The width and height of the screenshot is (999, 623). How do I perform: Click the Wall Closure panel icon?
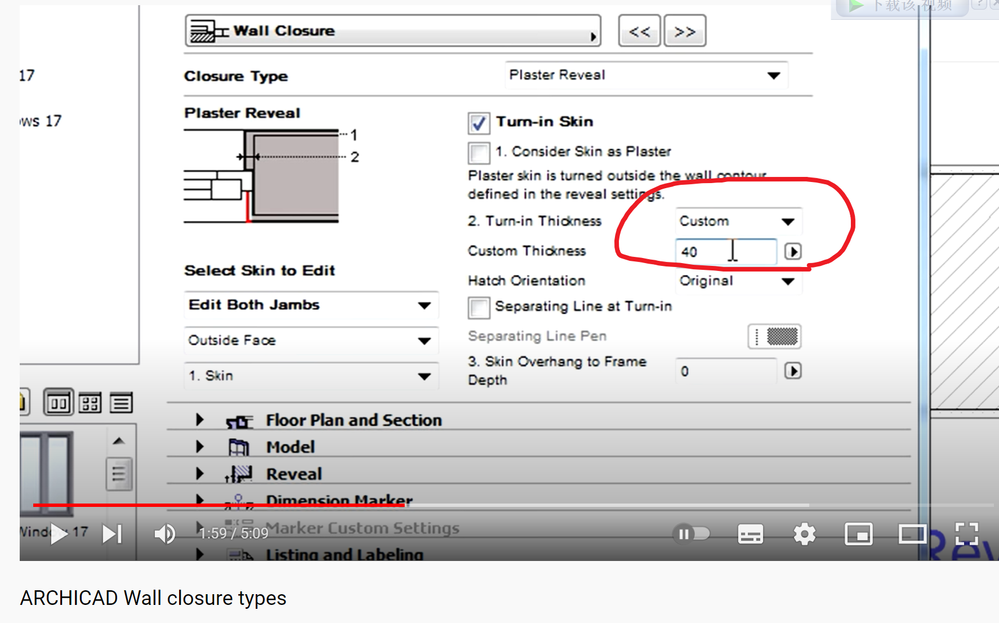(210, 31)
